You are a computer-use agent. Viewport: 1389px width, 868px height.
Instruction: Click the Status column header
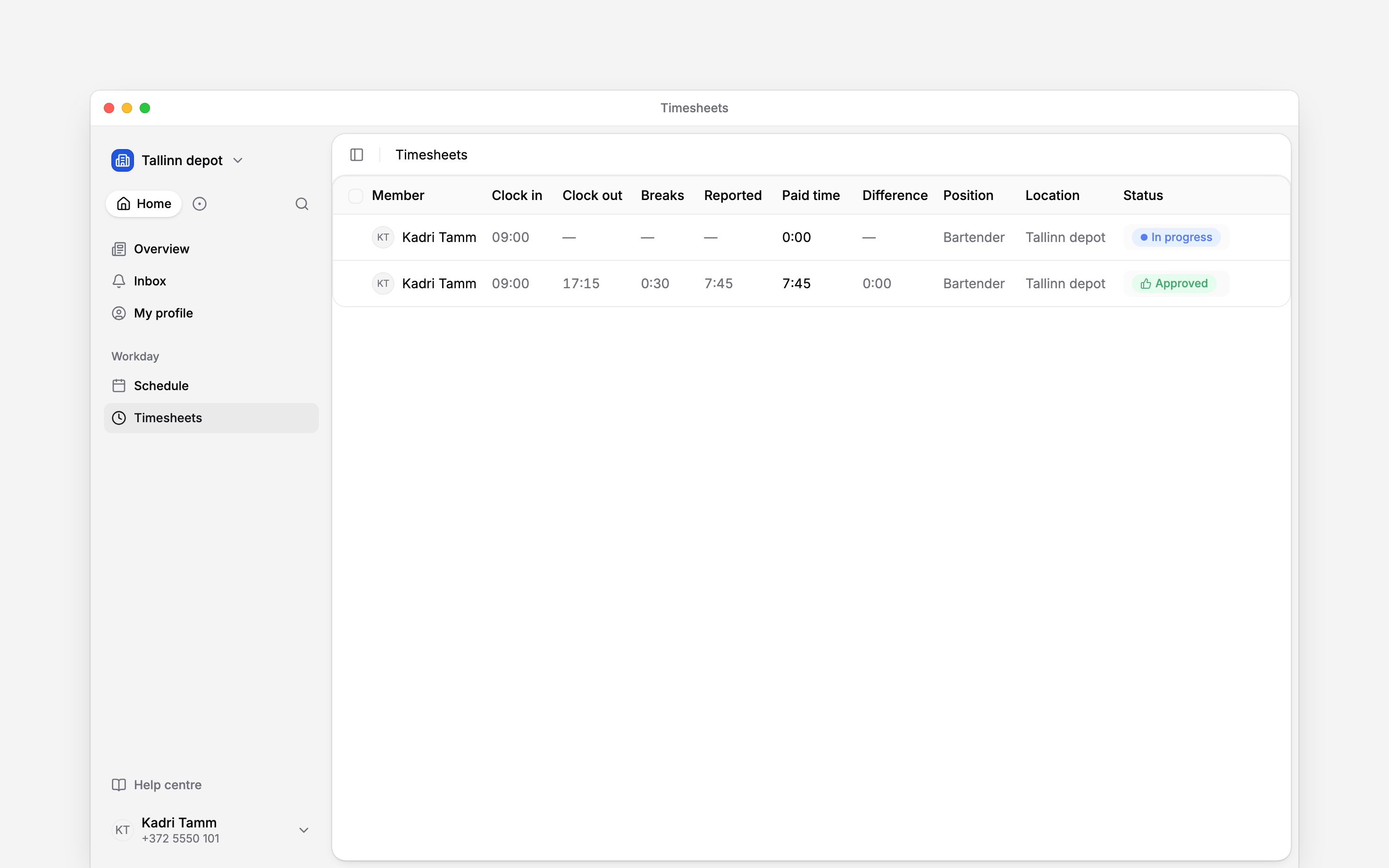(1143, 196)
